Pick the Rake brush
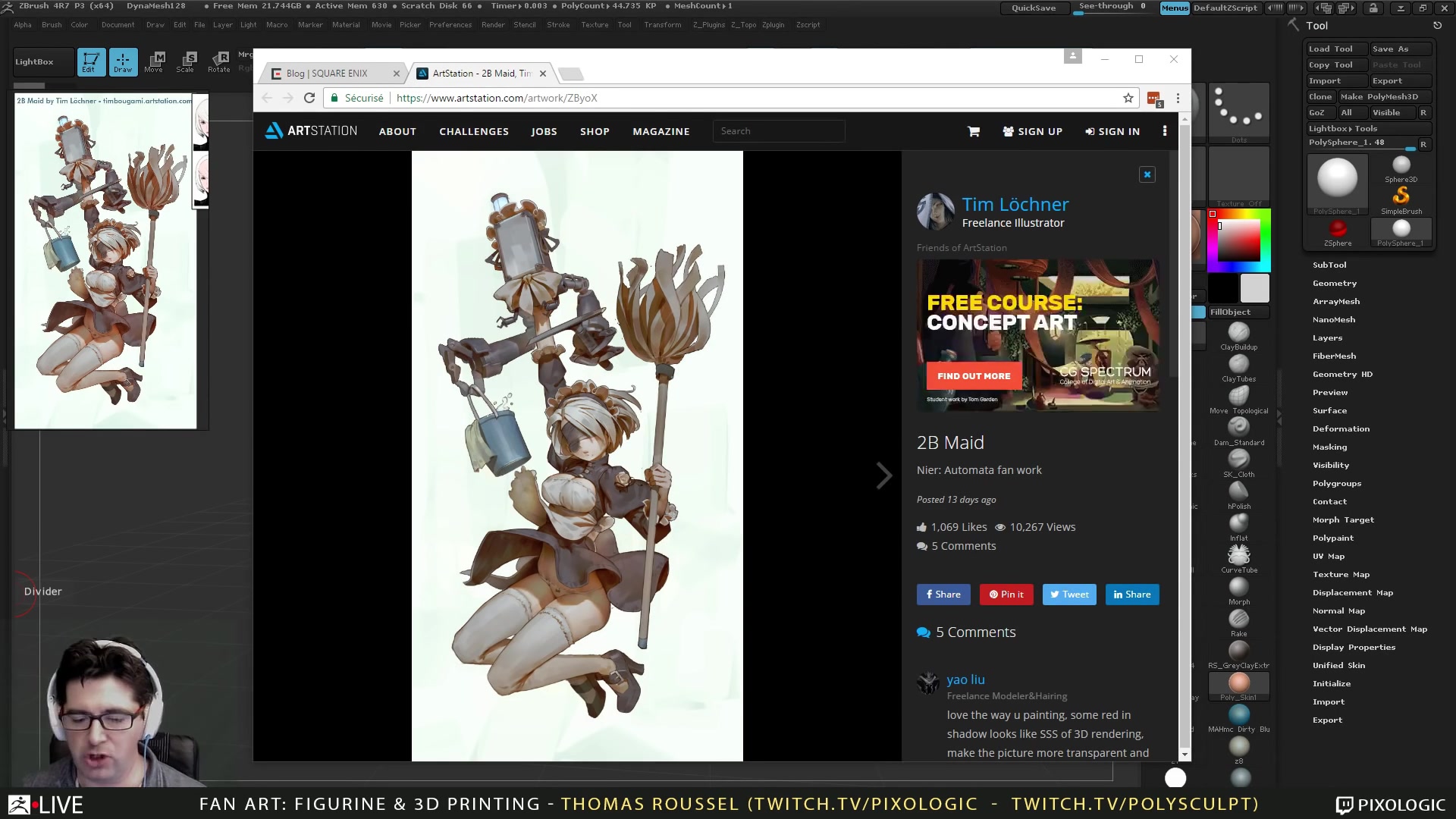Viewport: 1456px width, 819px height. 1238,619
